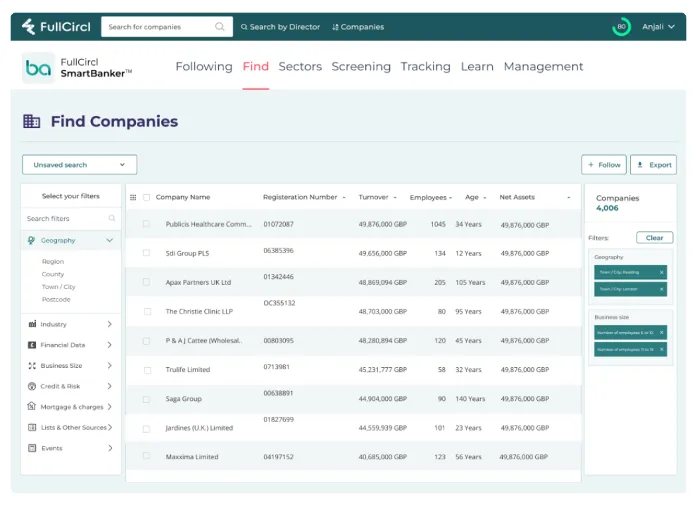This screenshot has width=696, height=506.
Task: Sort by the Turnover column arrow
Action: coord(395,198)
